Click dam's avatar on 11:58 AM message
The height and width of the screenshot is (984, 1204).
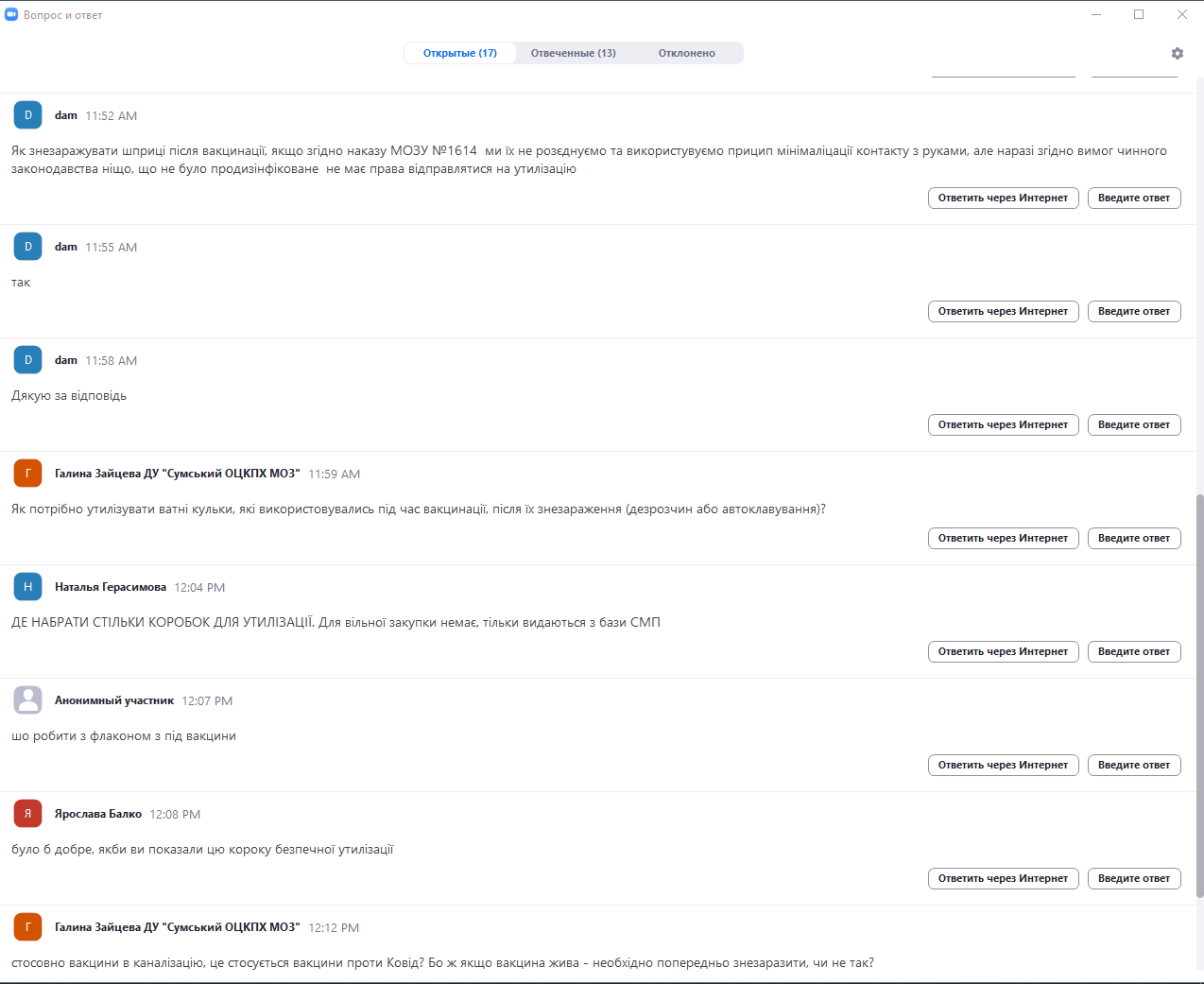tap(28, 360)
